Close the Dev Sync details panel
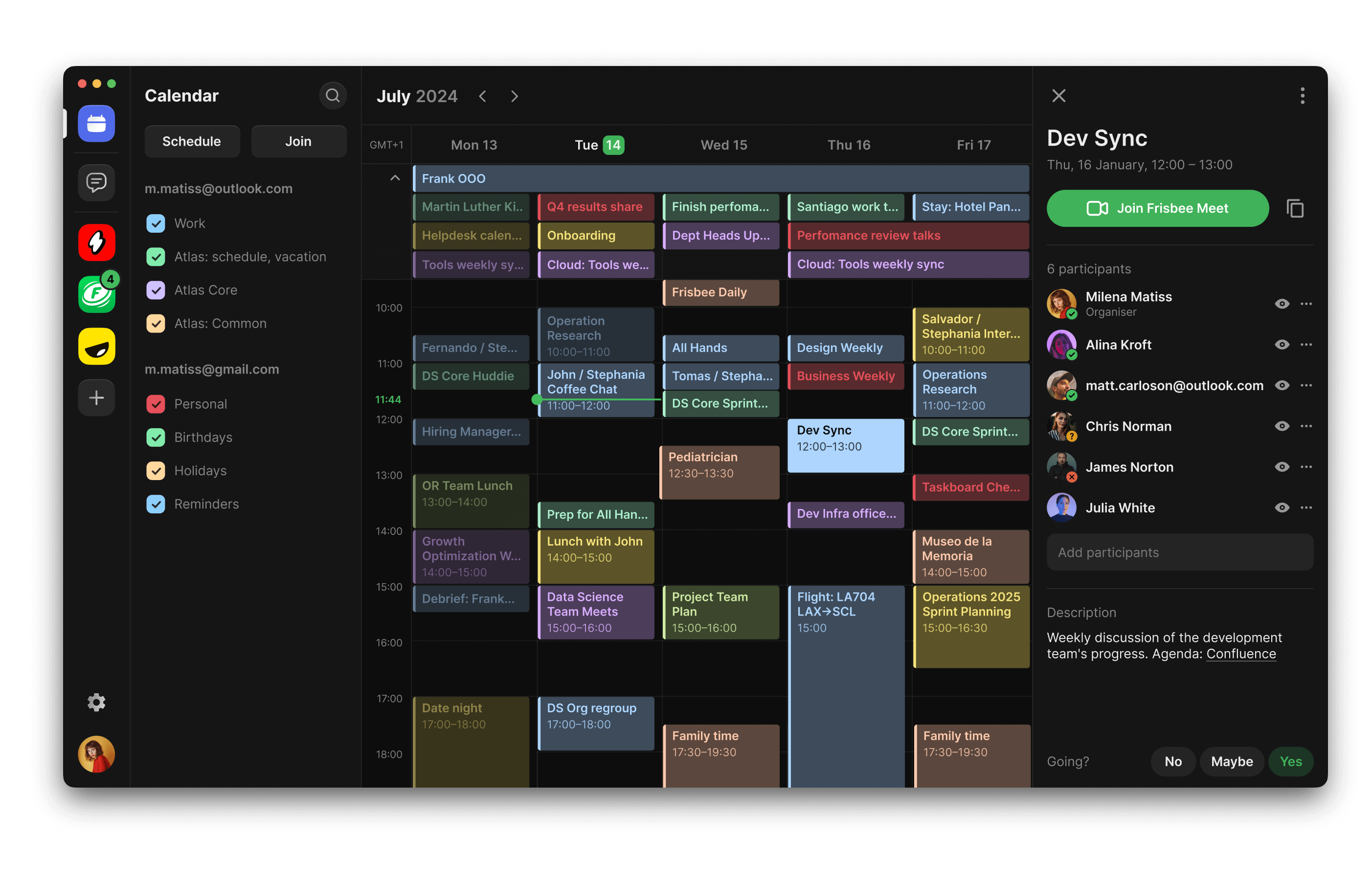Viewport: 1372px width, 880px height. click(x=1058, y=95)
